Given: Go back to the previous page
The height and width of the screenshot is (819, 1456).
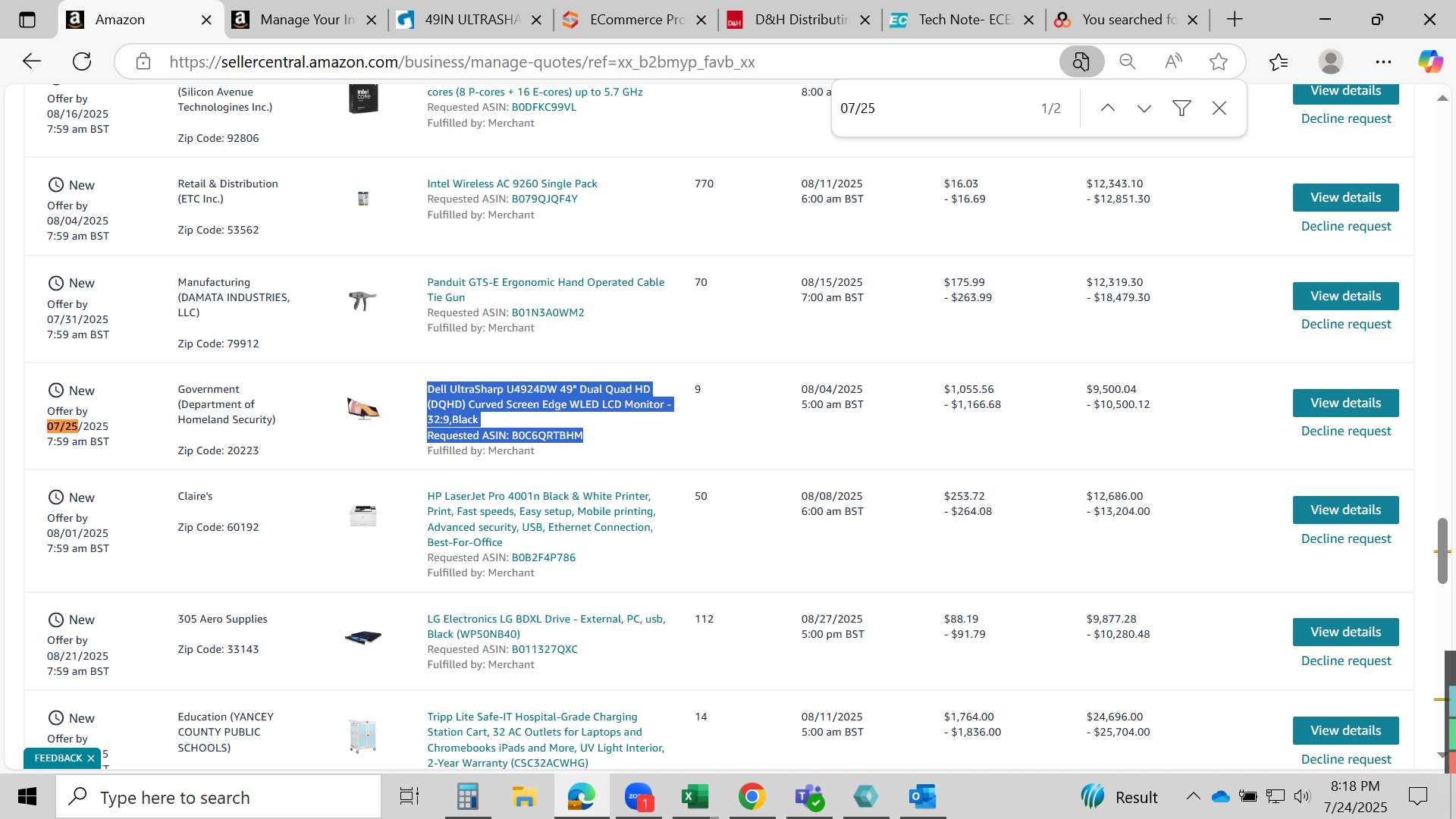Looking at the screenshot, I should point(31,61).
